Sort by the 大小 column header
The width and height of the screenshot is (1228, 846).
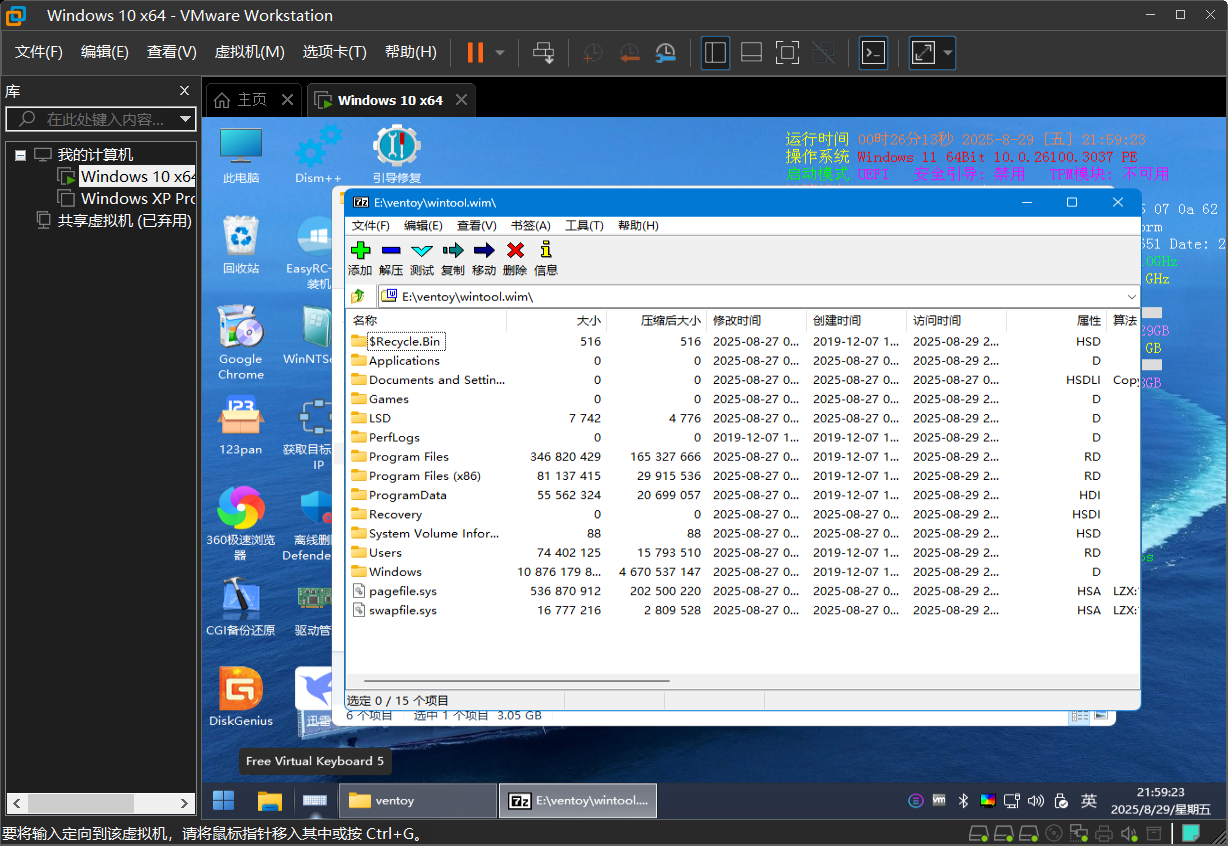pyautogui.click(x=556, y=320)
